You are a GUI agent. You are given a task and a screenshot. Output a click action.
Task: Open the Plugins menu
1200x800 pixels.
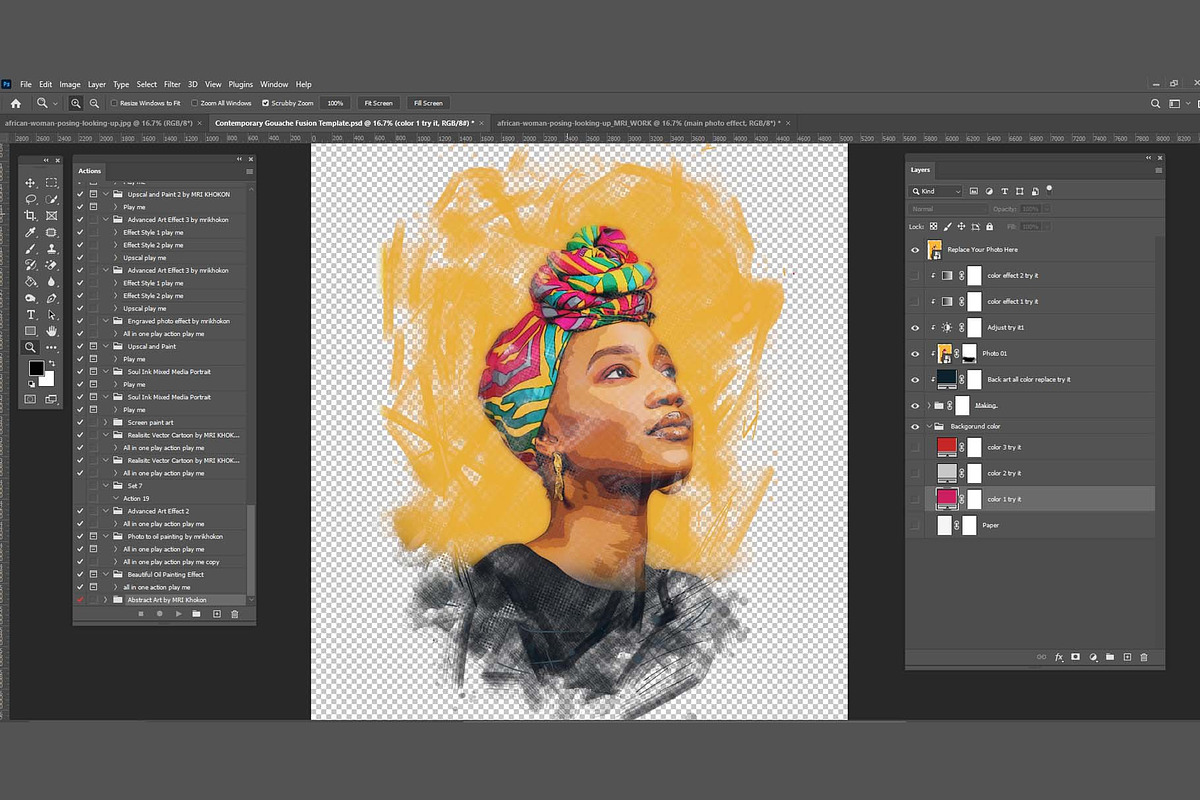[241, 84]
